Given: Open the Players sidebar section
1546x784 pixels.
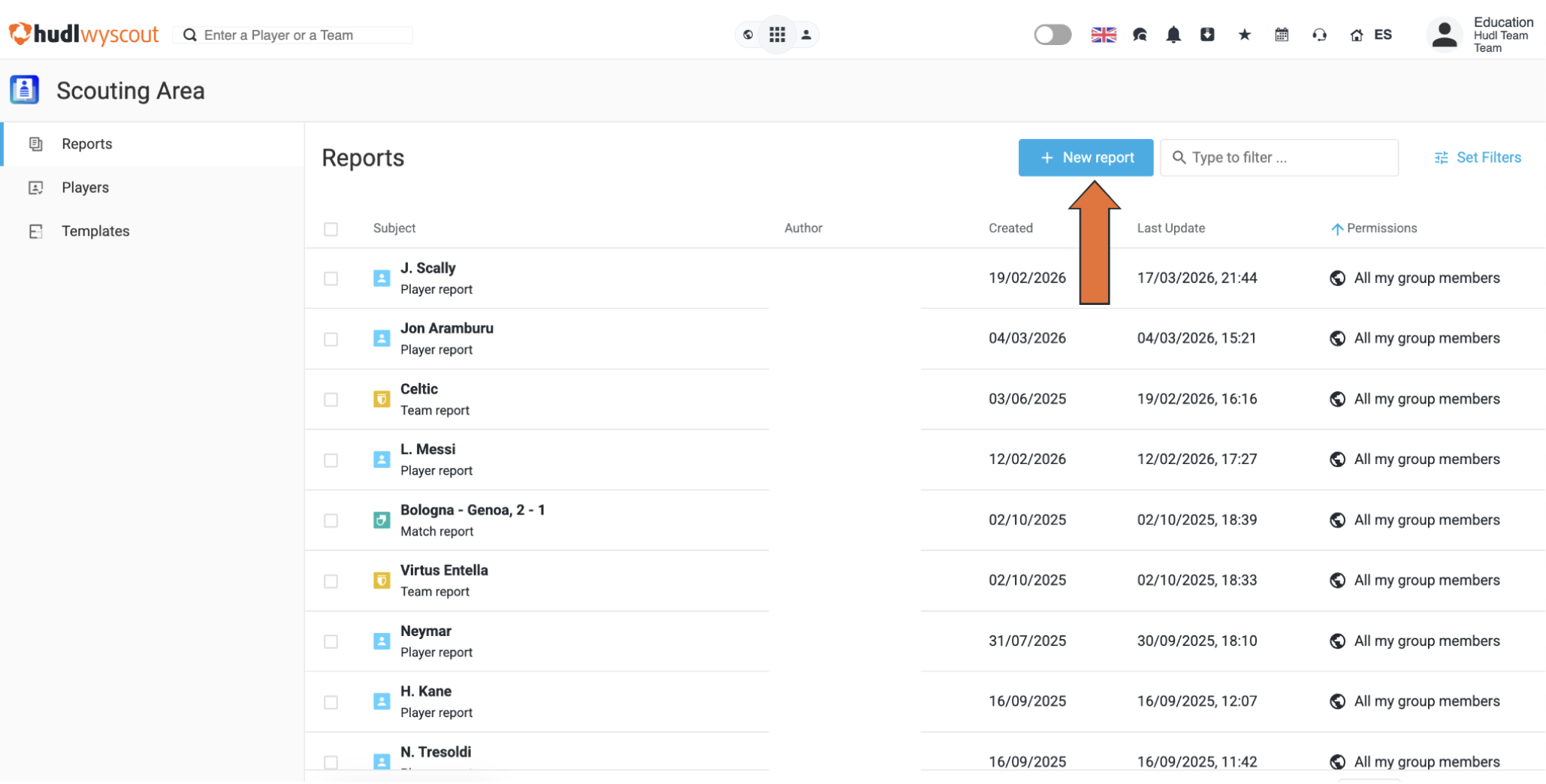Looking at the screenshot, I should click(x=153, y=188).
